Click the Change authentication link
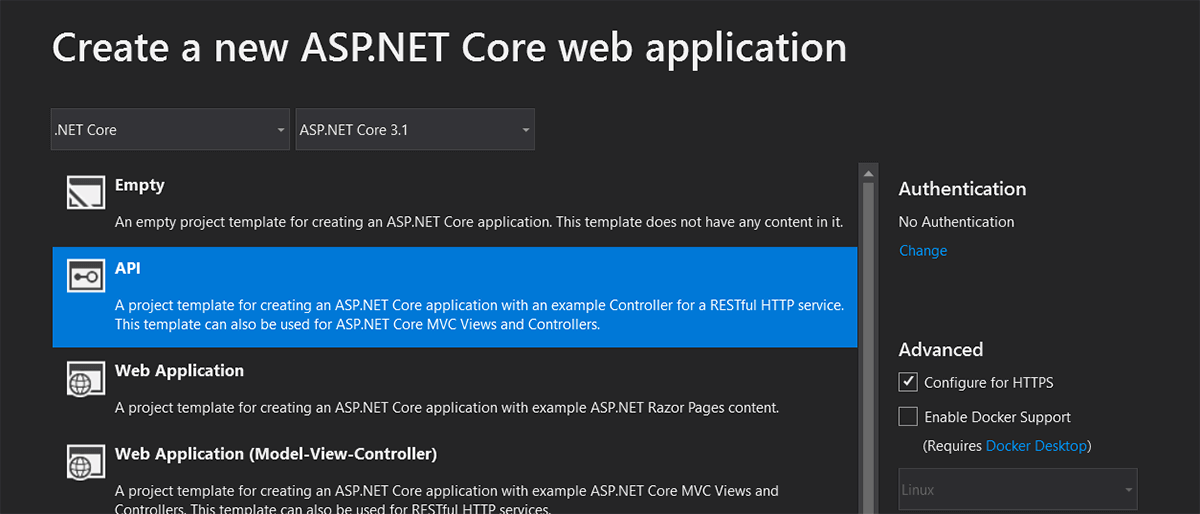 click(x=923, y=250)
